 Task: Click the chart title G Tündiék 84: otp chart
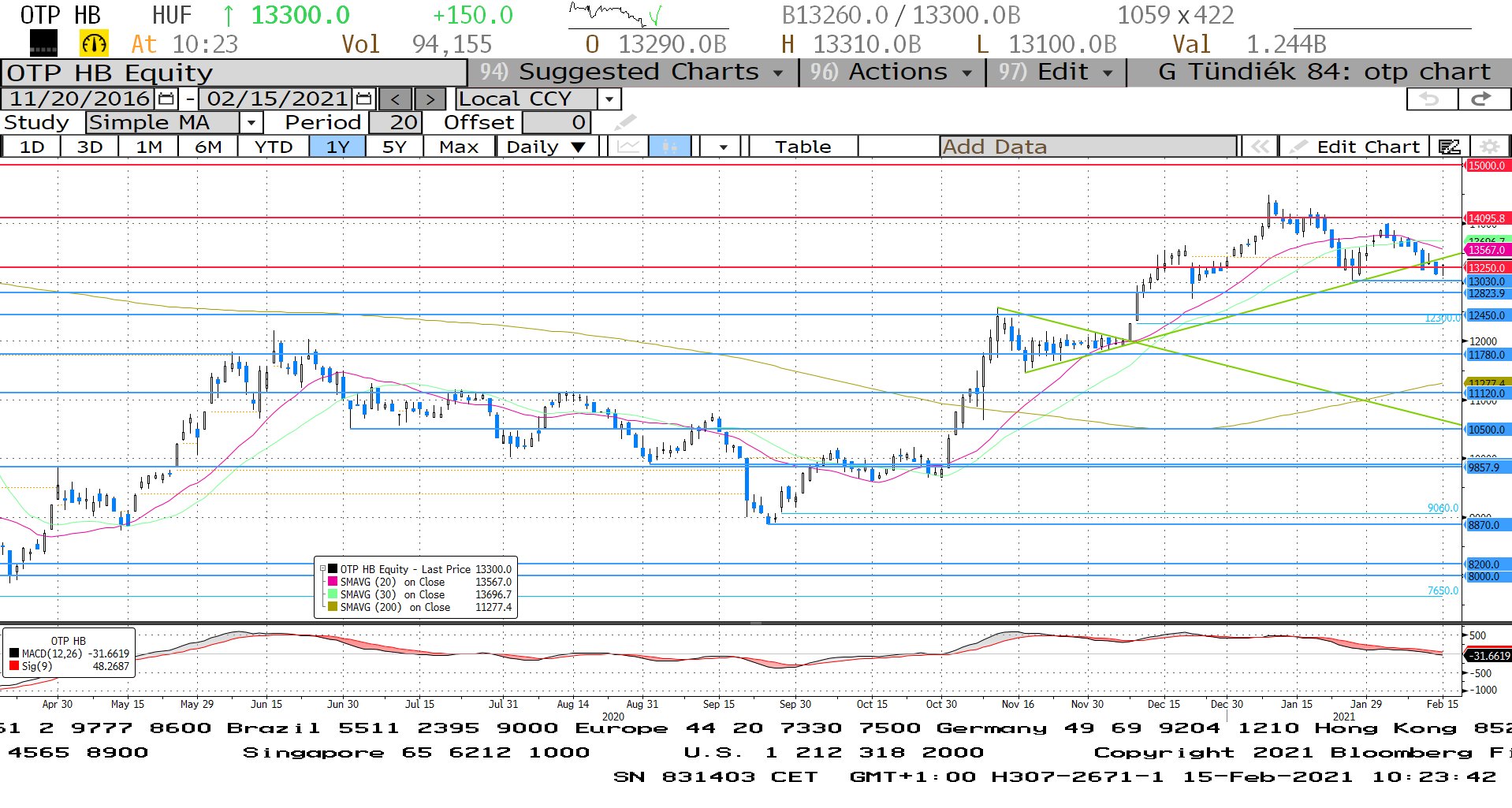[1324, 72]
